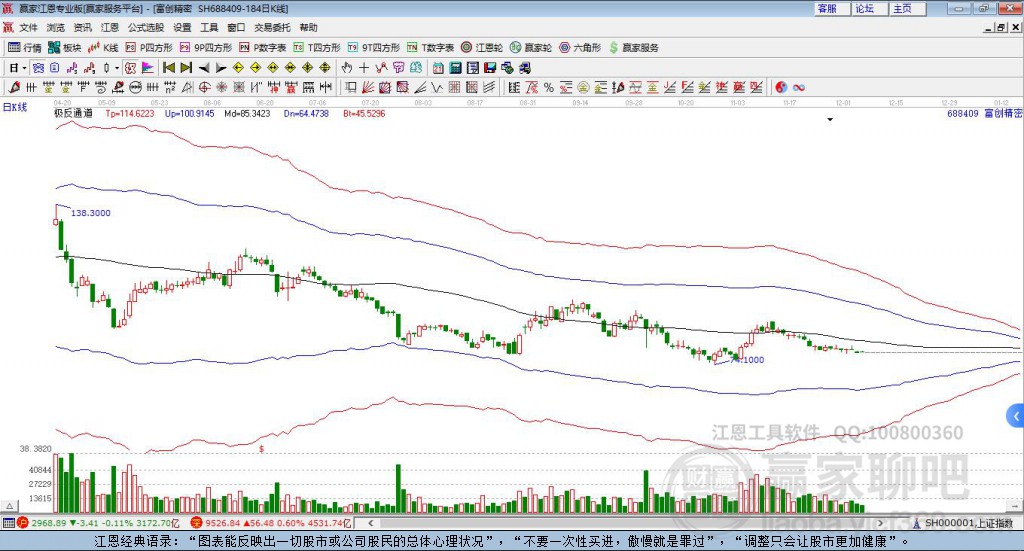Click the red pencil drawing tool
This screenshot has width=1024, height=551.
point(14,87)
